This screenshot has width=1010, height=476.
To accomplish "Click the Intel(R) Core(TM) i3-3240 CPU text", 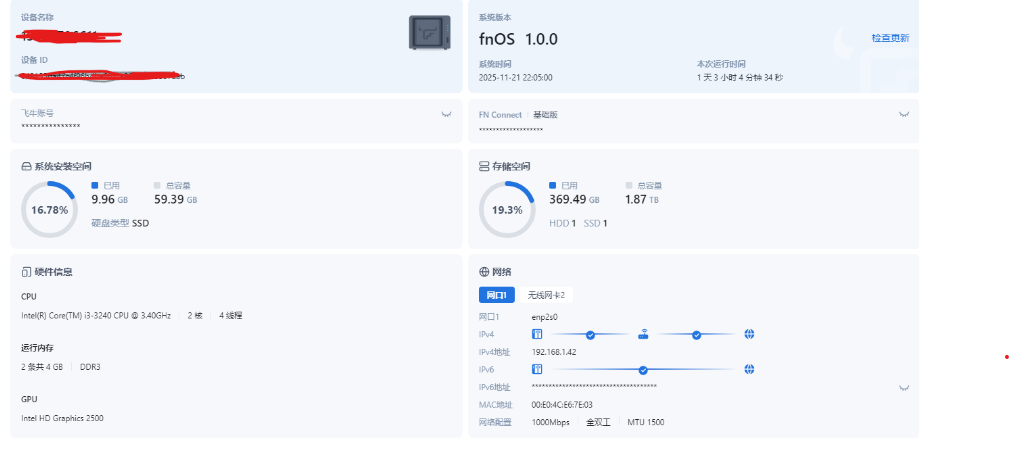I will (96, 316).
